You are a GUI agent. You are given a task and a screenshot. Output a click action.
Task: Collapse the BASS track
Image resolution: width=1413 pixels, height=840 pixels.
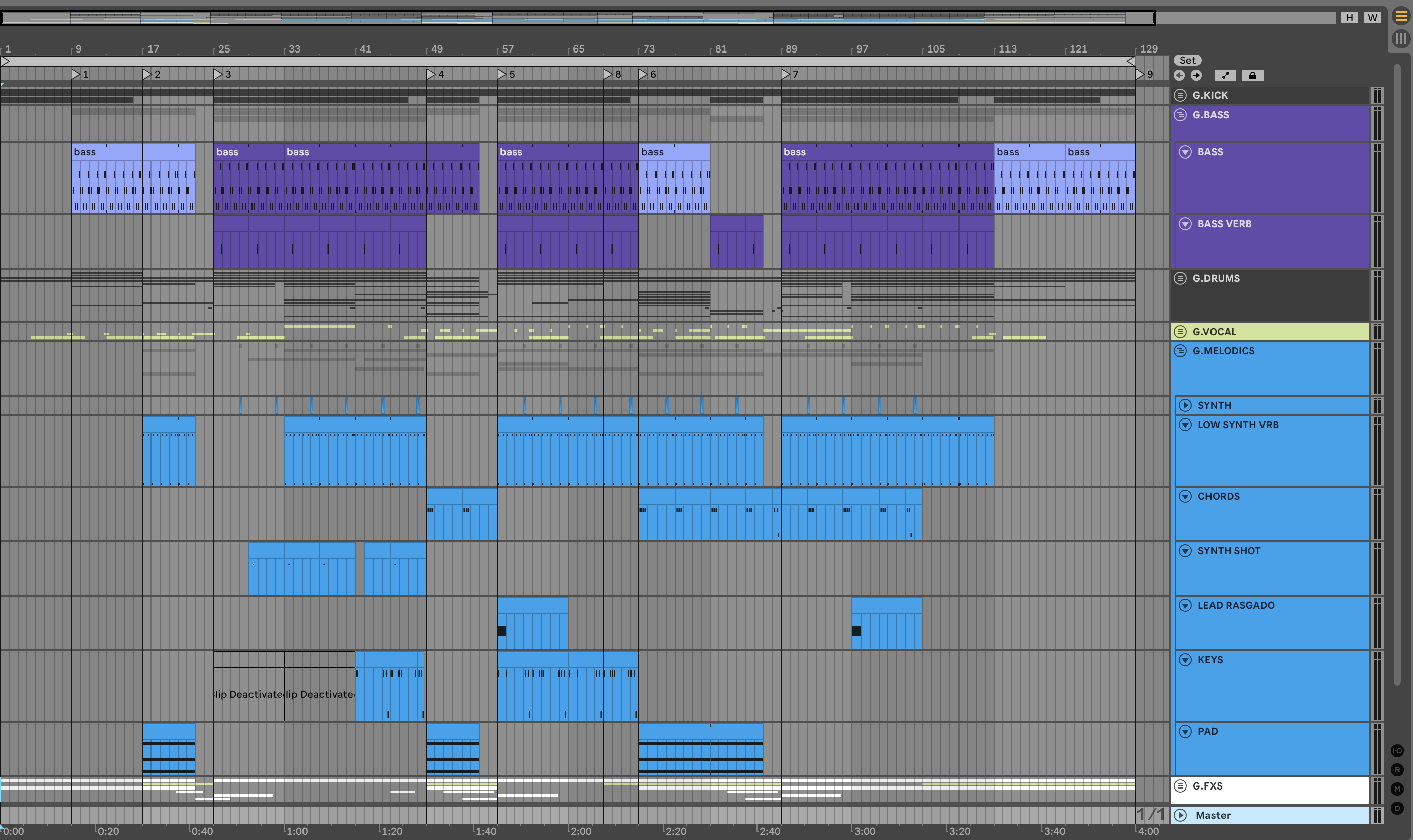point(1185,152)
